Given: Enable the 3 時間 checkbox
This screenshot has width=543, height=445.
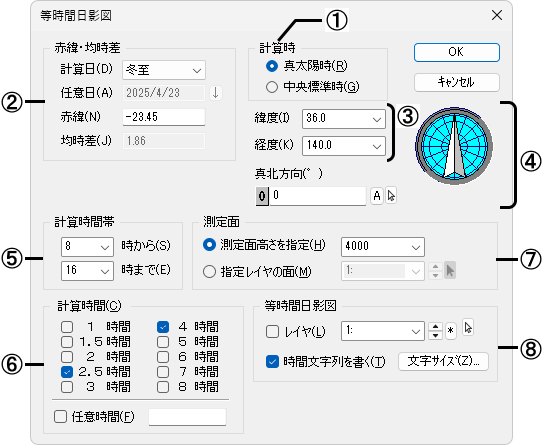Looking at the screenshot, I should (x=67, y=386).
